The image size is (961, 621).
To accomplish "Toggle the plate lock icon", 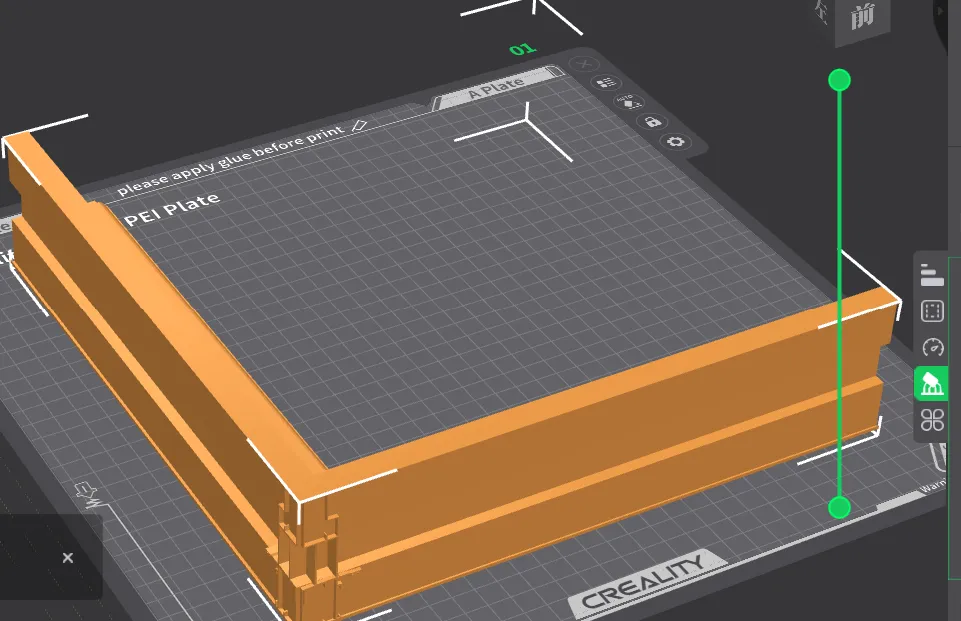I will tap(652, 122).
